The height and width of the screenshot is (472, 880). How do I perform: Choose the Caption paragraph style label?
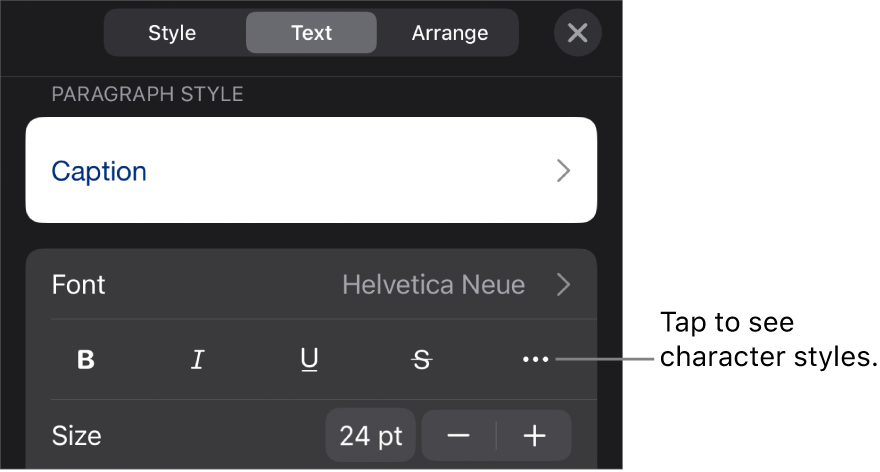coord(99,171)
